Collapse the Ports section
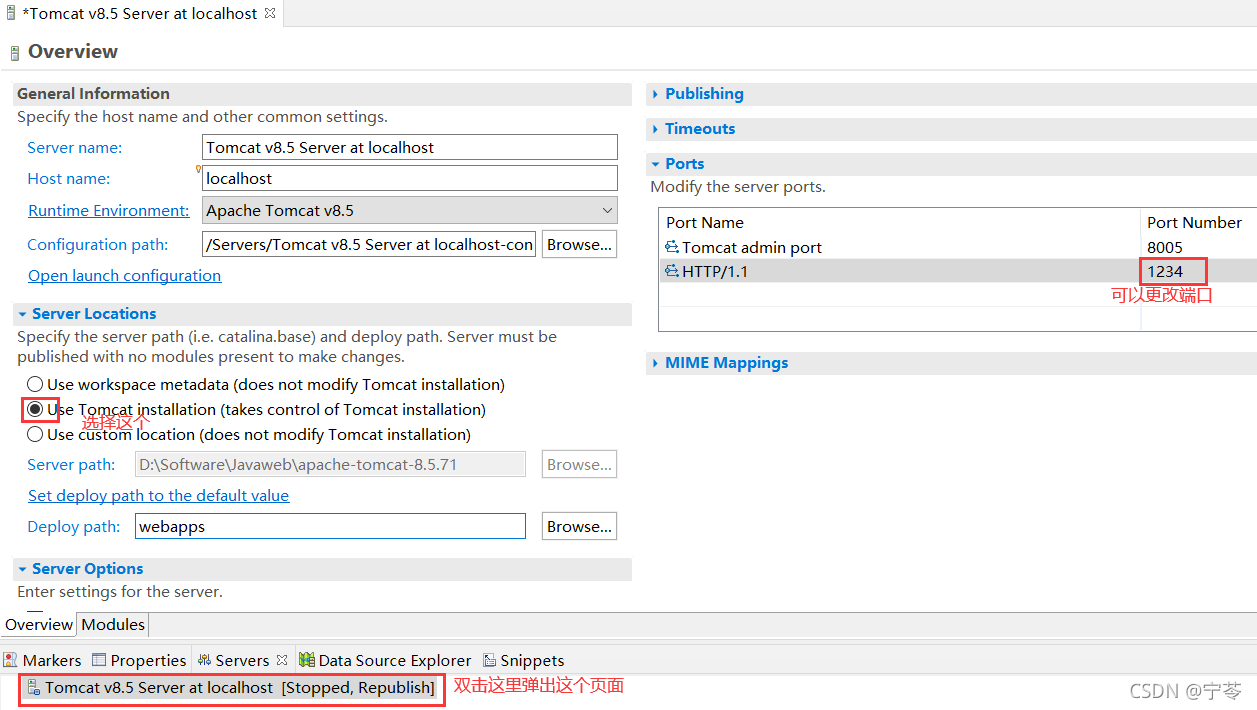This screenshot has width=1257, height=710. click(655, 164)
